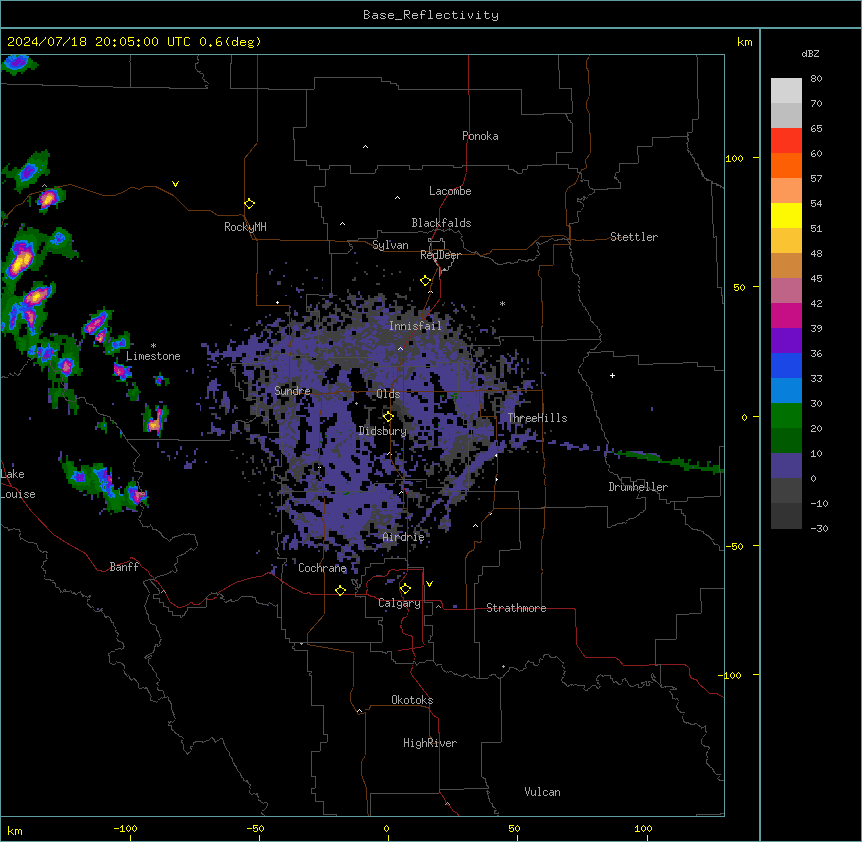Click the Banff label
862x842 pixels.
[124, 567]
